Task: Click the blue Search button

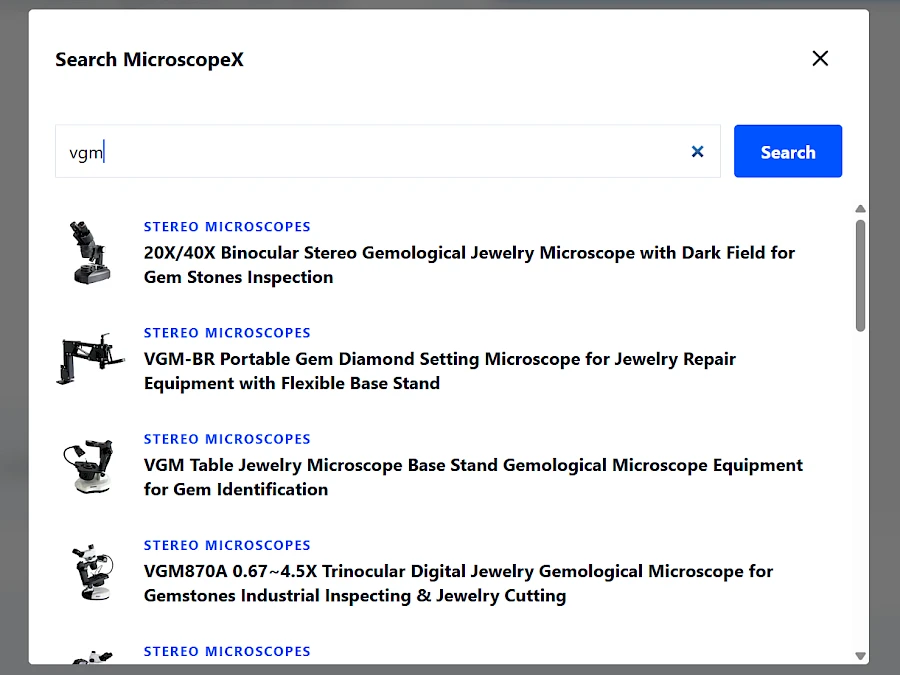Action: [x=788, y=151]
